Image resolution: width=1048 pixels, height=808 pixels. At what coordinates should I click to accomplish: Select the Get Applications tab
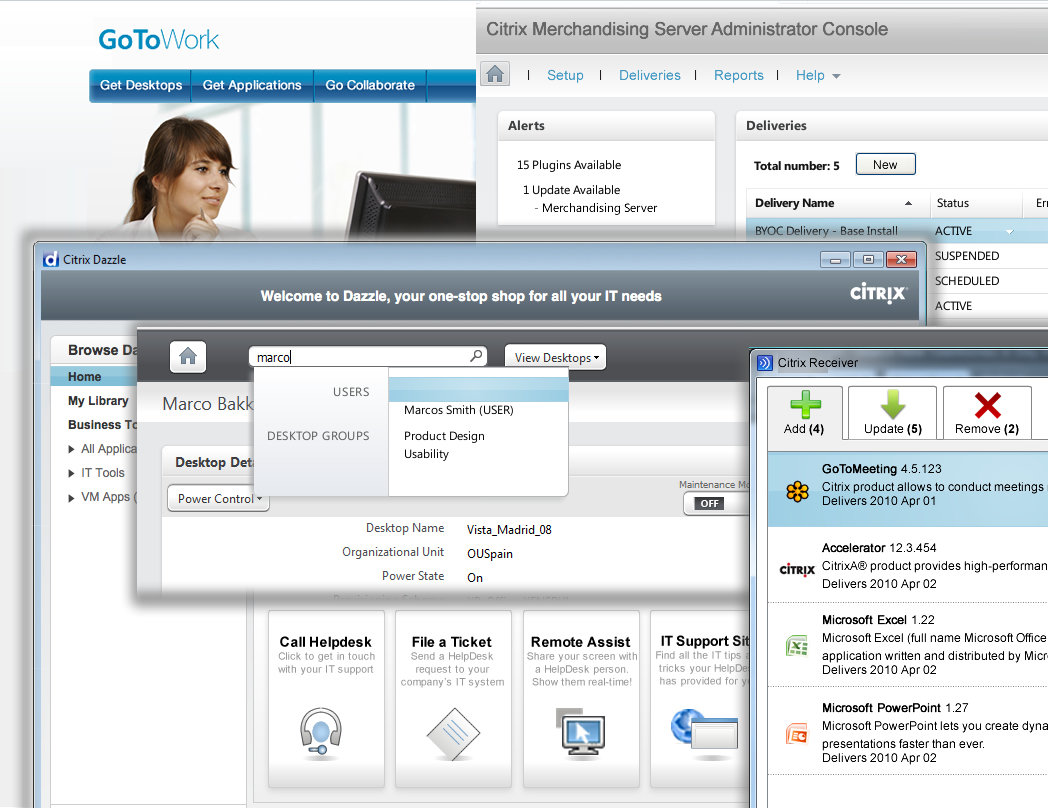point(252,86)
